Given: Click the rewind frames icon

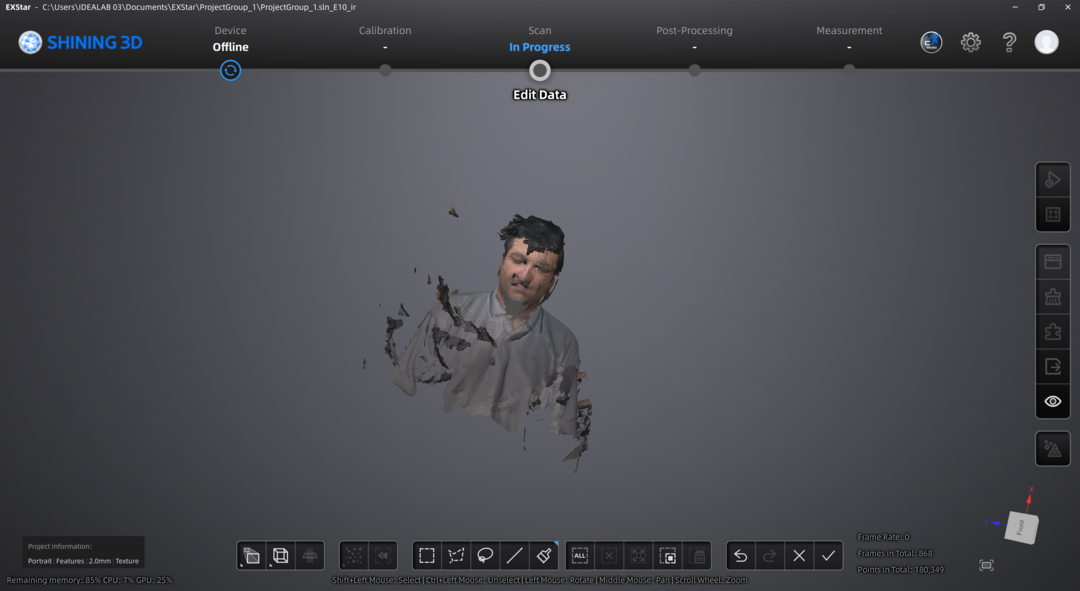Looking at the screenshot, I should (x=383, y=555).
